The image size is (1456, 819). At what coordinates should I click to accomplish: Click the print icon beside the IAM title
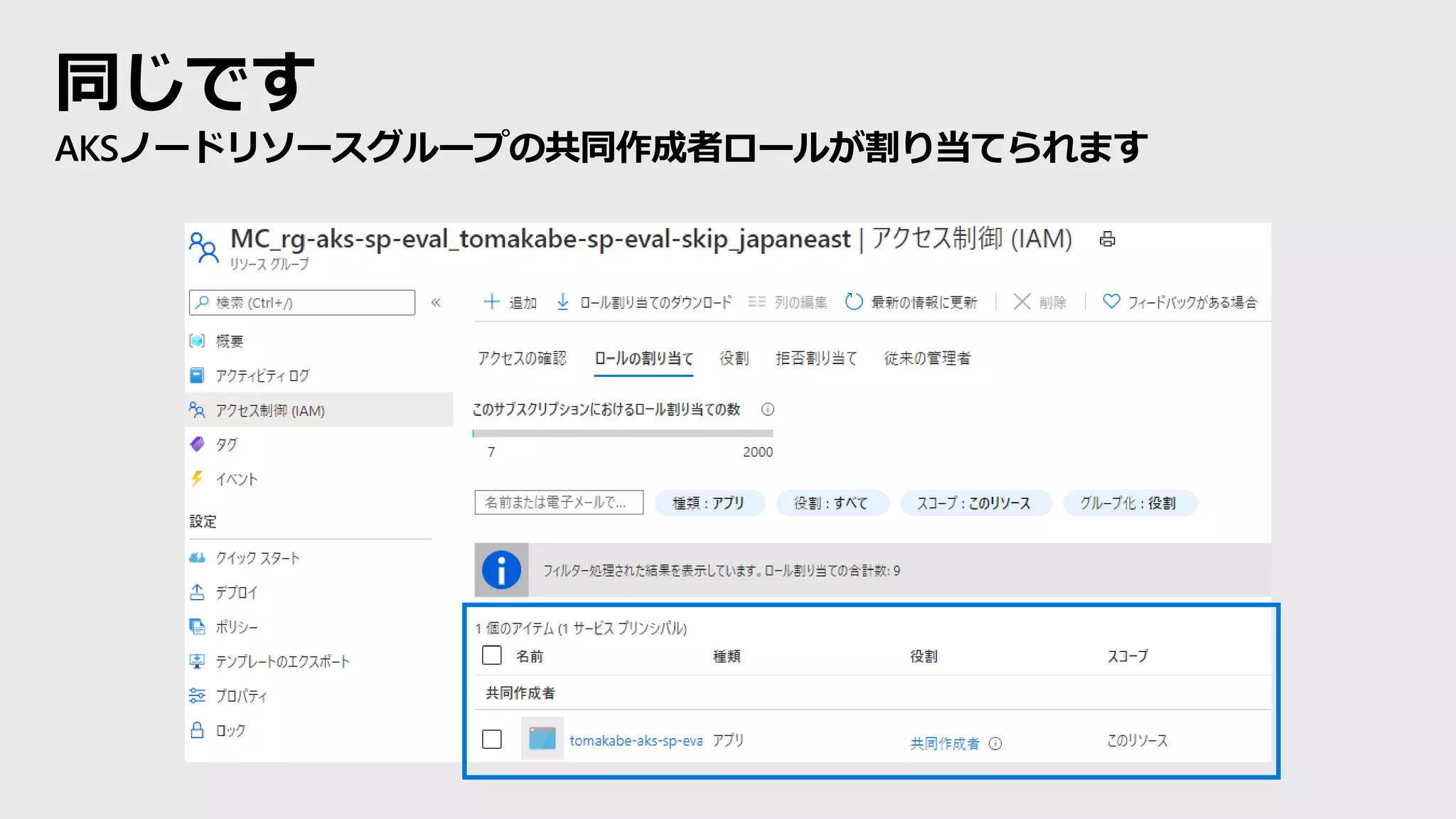pos(1107,240)
